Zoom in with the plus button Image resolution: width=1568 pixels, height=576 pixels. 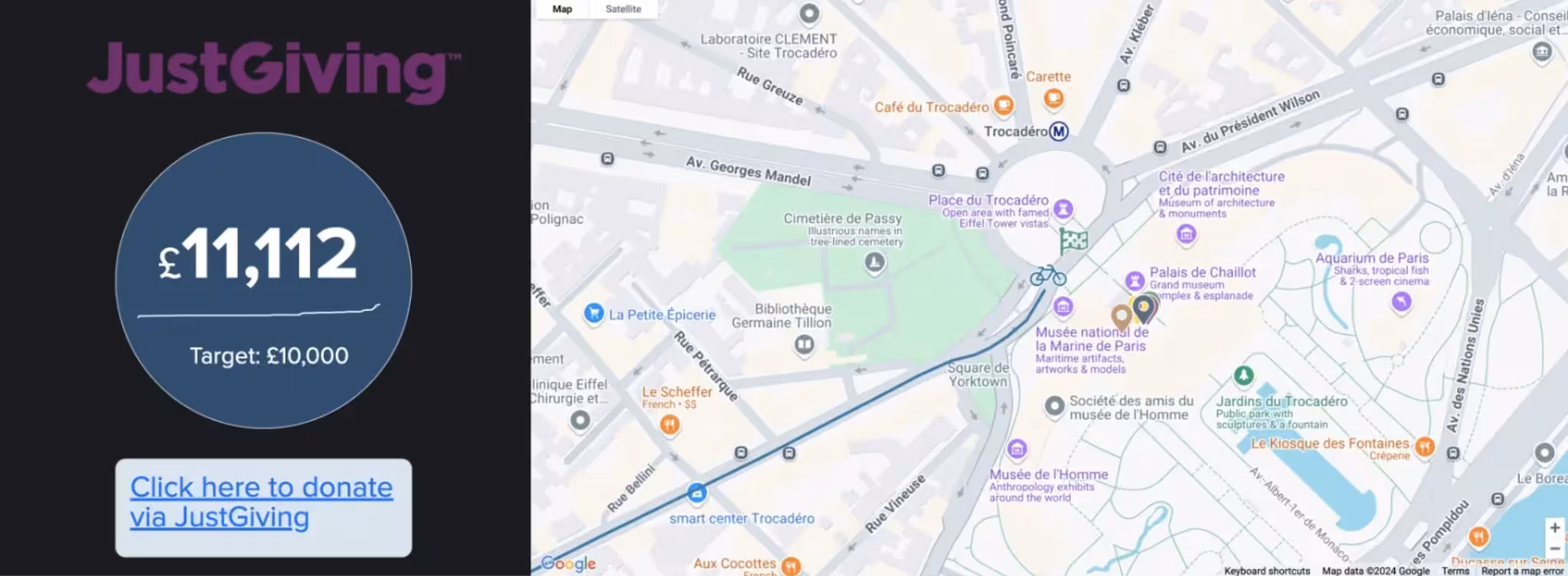coord(1555,528)
